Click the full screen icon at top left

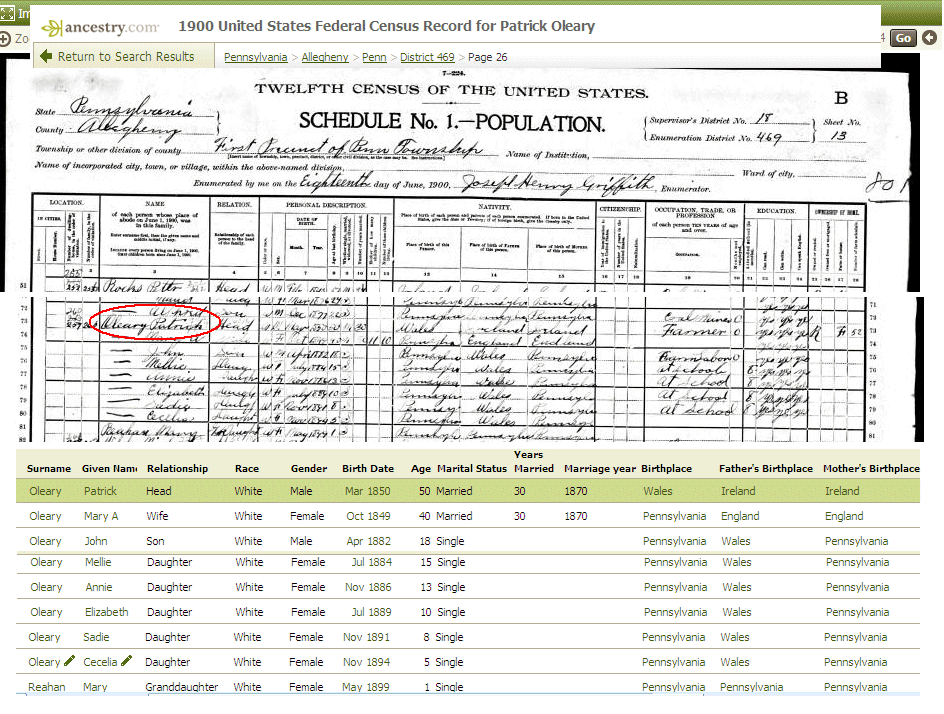(7, 13)
